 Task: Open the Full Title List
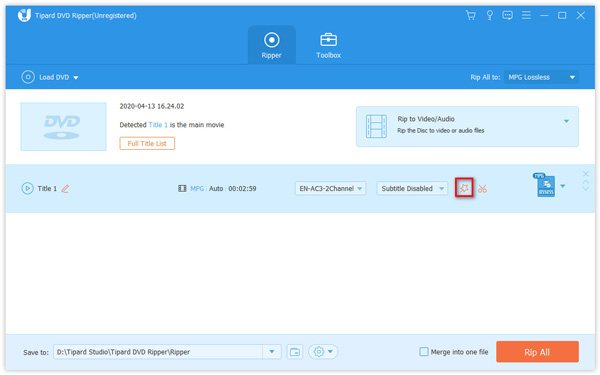[147, 143]
